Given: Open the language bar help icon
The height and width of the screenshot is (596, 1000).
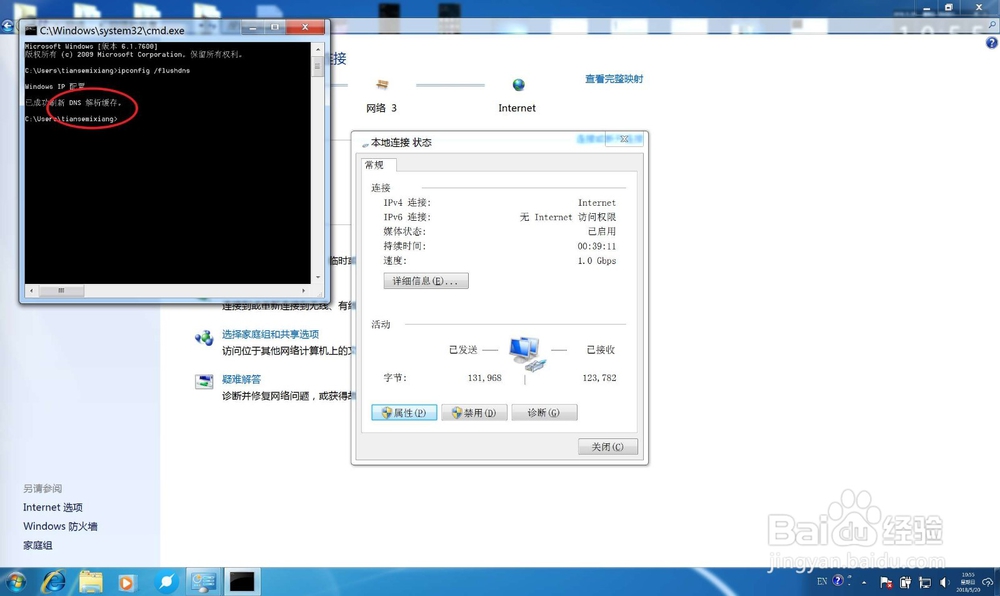Looking at the screenshot, I should pyautogui.click(x=838, y=580).
